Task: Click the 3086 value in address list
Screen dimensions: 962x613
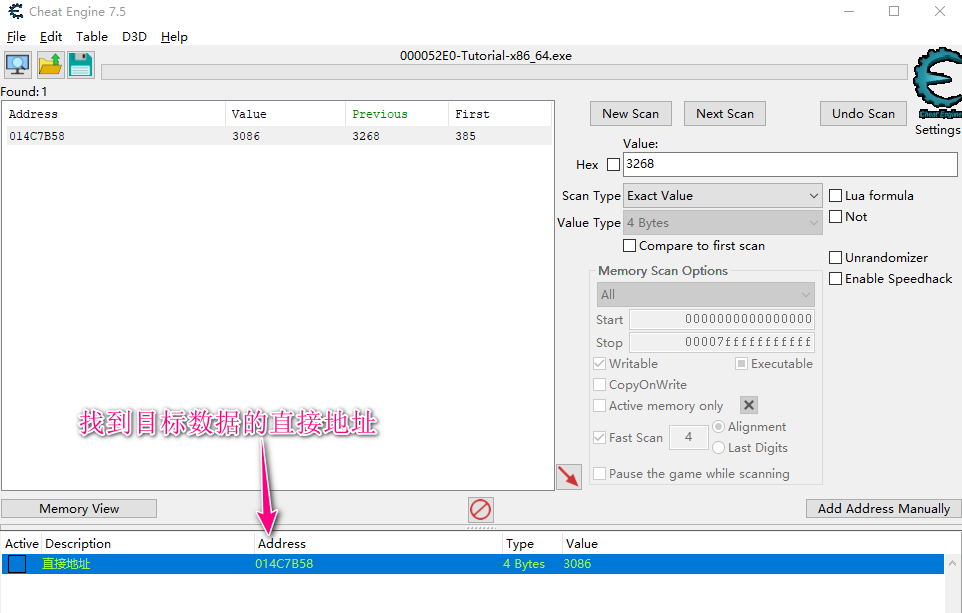Action: pos(577,564)
